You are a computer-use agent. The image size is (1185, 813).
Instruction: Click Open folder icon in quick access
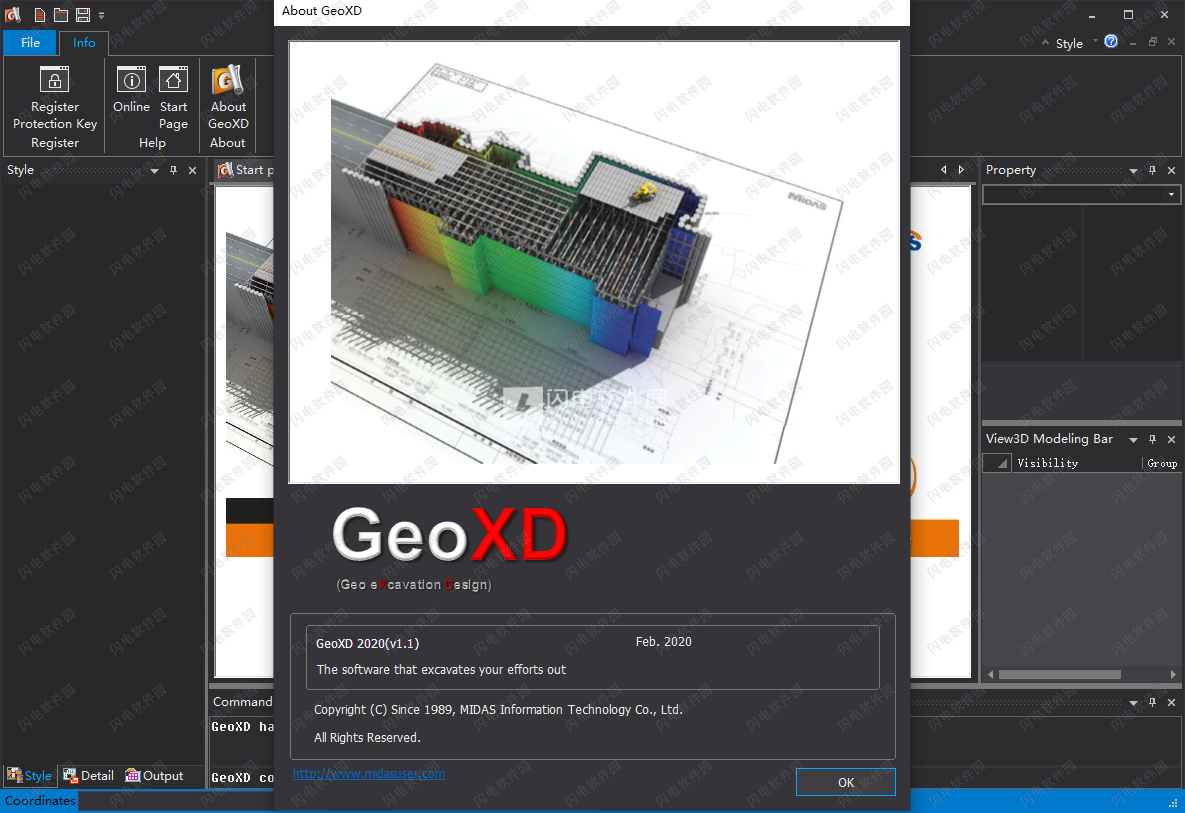click(x=61, y=14)
